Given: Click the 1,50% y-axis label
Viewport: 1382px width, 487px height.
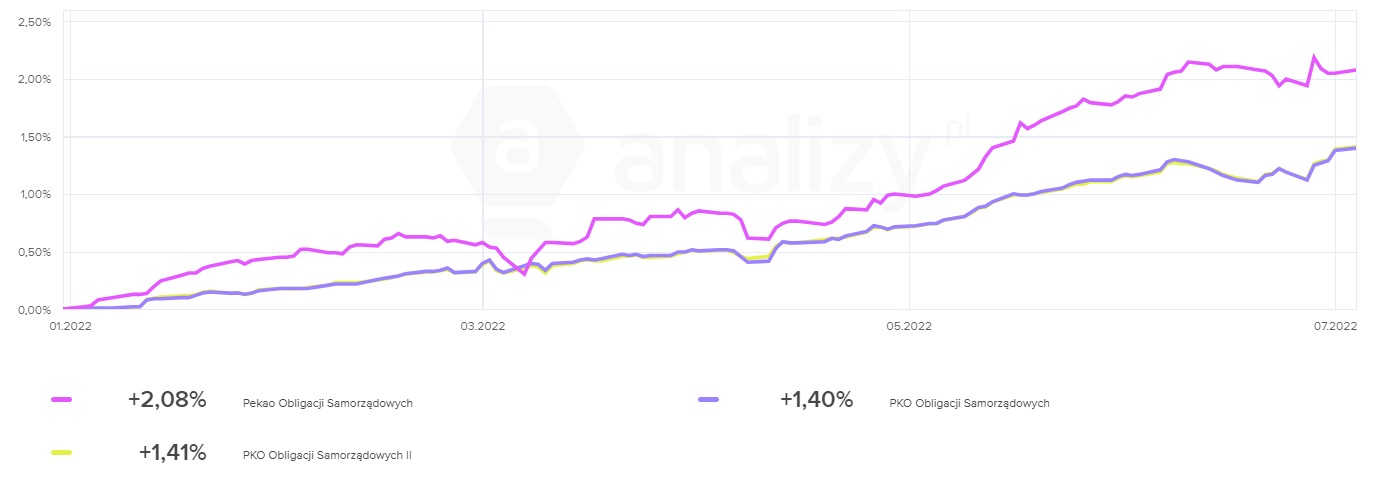Looking at the screenshot, I should click(x=35, y=137).
